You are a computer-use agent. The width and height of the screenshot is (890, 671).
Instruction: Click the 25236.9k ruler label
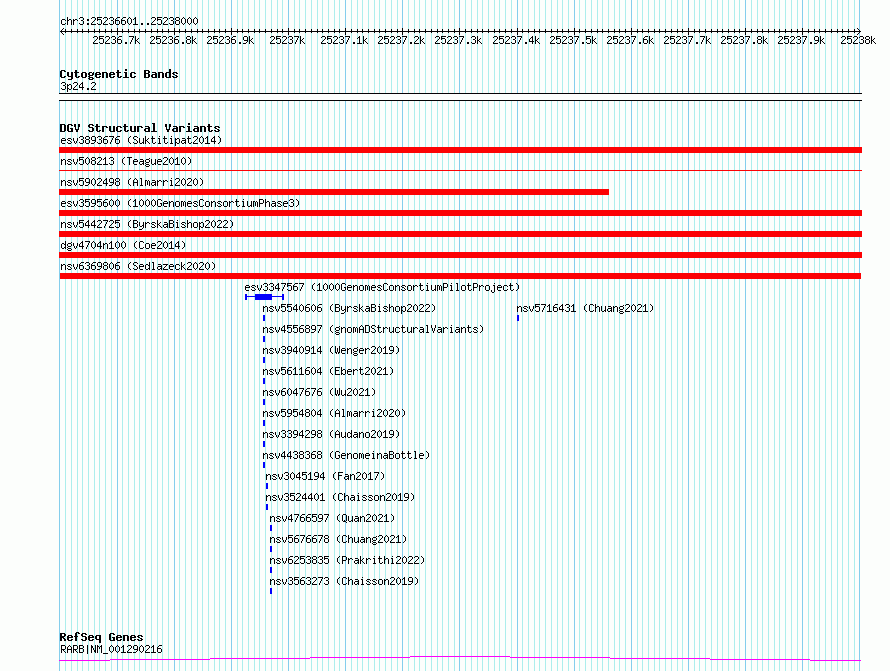[x=230, y=40]
